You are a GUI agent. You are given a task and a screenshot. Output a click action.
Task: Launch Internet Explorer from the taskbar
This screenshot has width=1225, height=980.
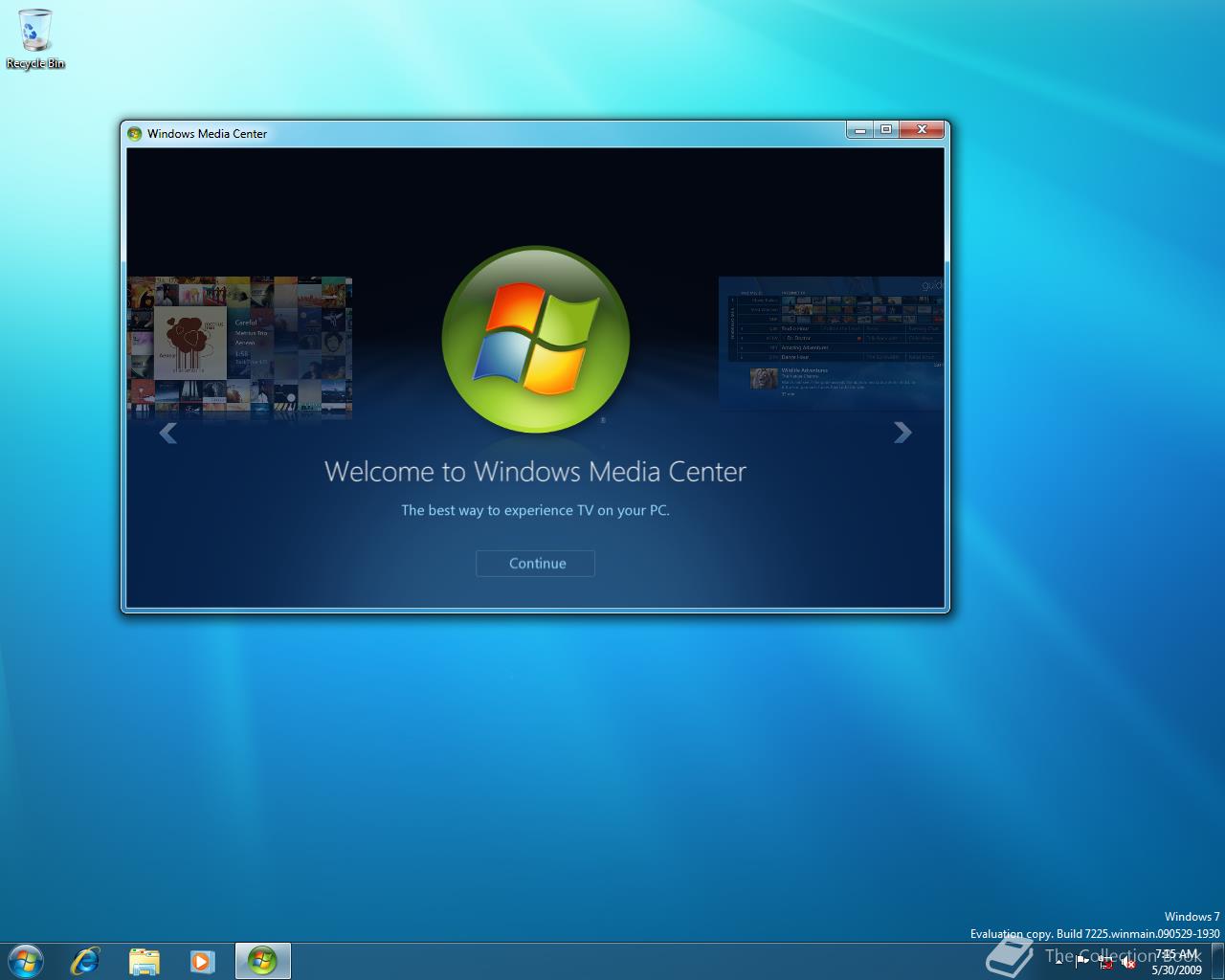[x=85, y=961]
